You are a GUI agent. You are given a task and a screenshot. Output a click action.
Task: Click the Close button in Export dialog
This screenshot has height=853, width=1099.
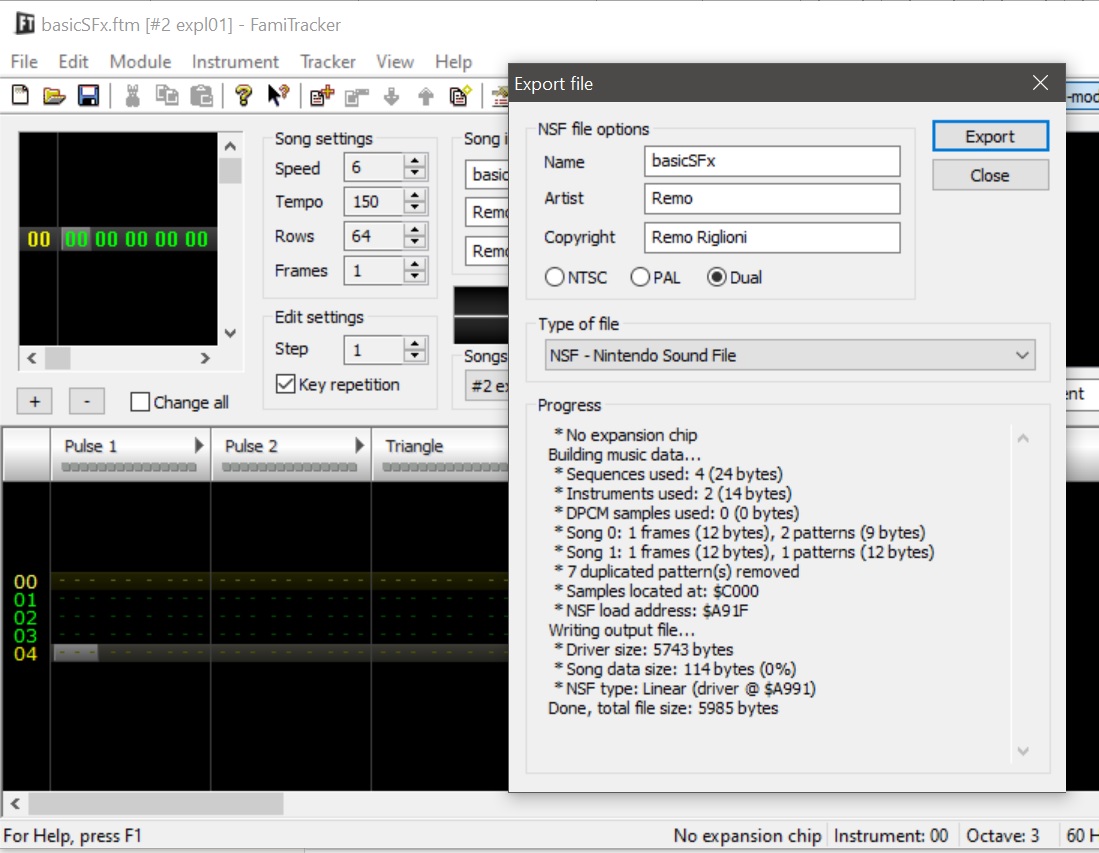click(990, 175)
